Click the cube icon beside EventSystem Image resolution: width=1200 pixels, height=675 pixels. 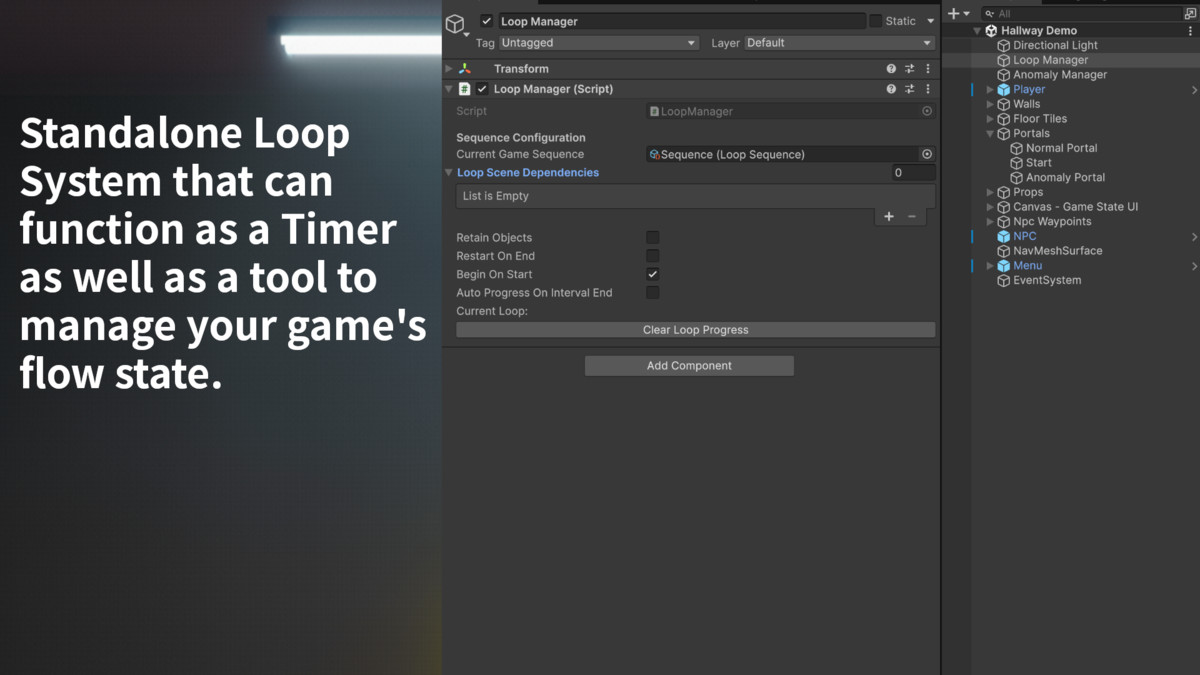pyautogui.click(x=1004, y=281)
